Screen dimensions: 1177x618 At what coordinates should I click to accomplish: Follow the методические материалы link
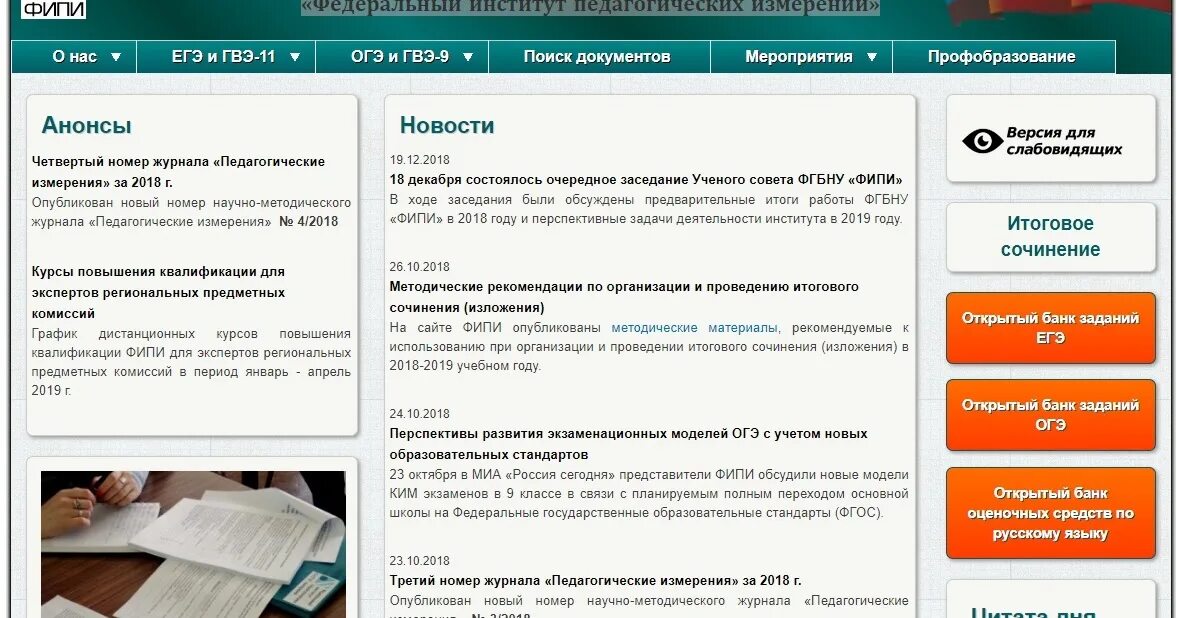(x=694, y=328)
